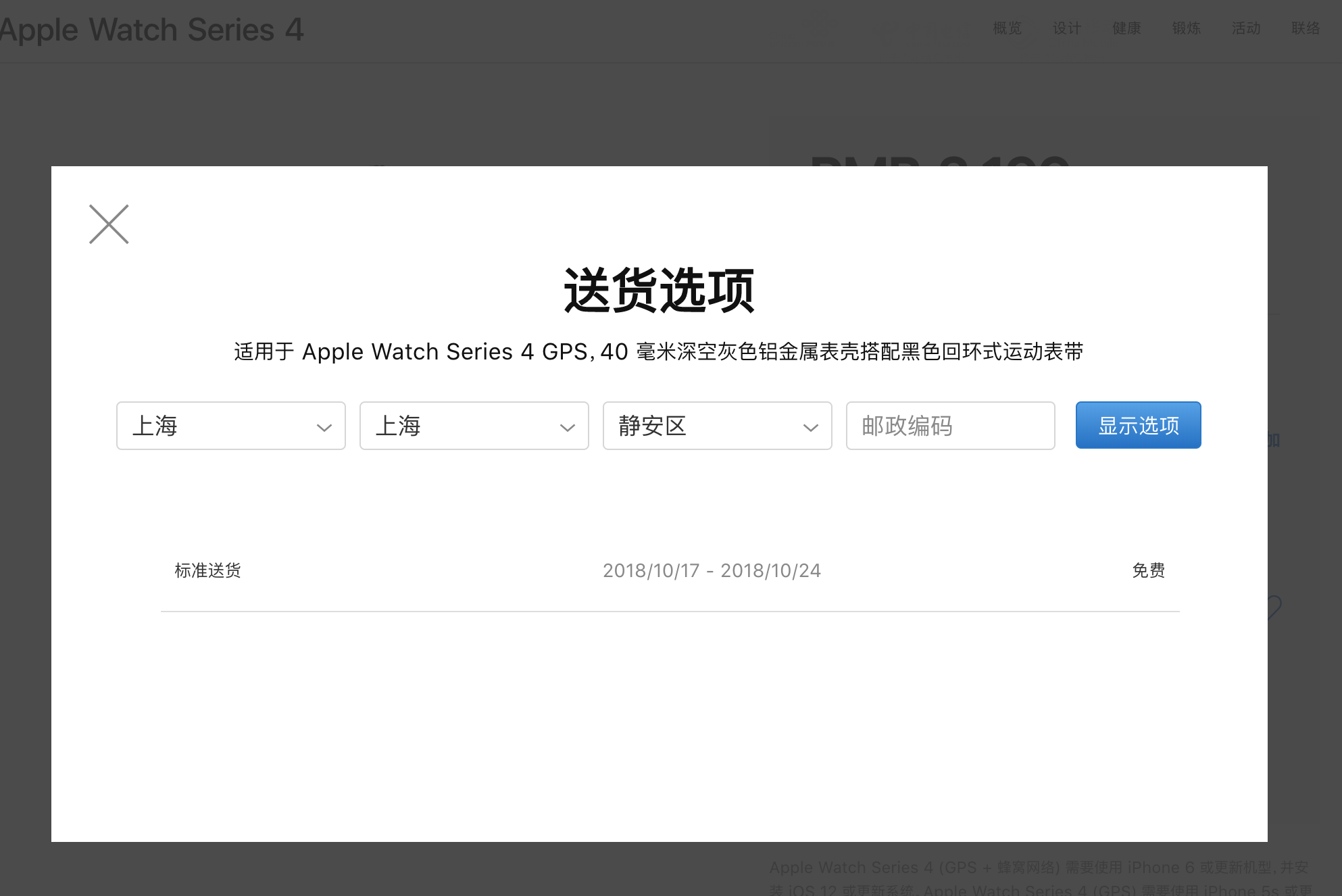
Task: Click the 邮政编码 postal code field
Action: pos(950,426)
